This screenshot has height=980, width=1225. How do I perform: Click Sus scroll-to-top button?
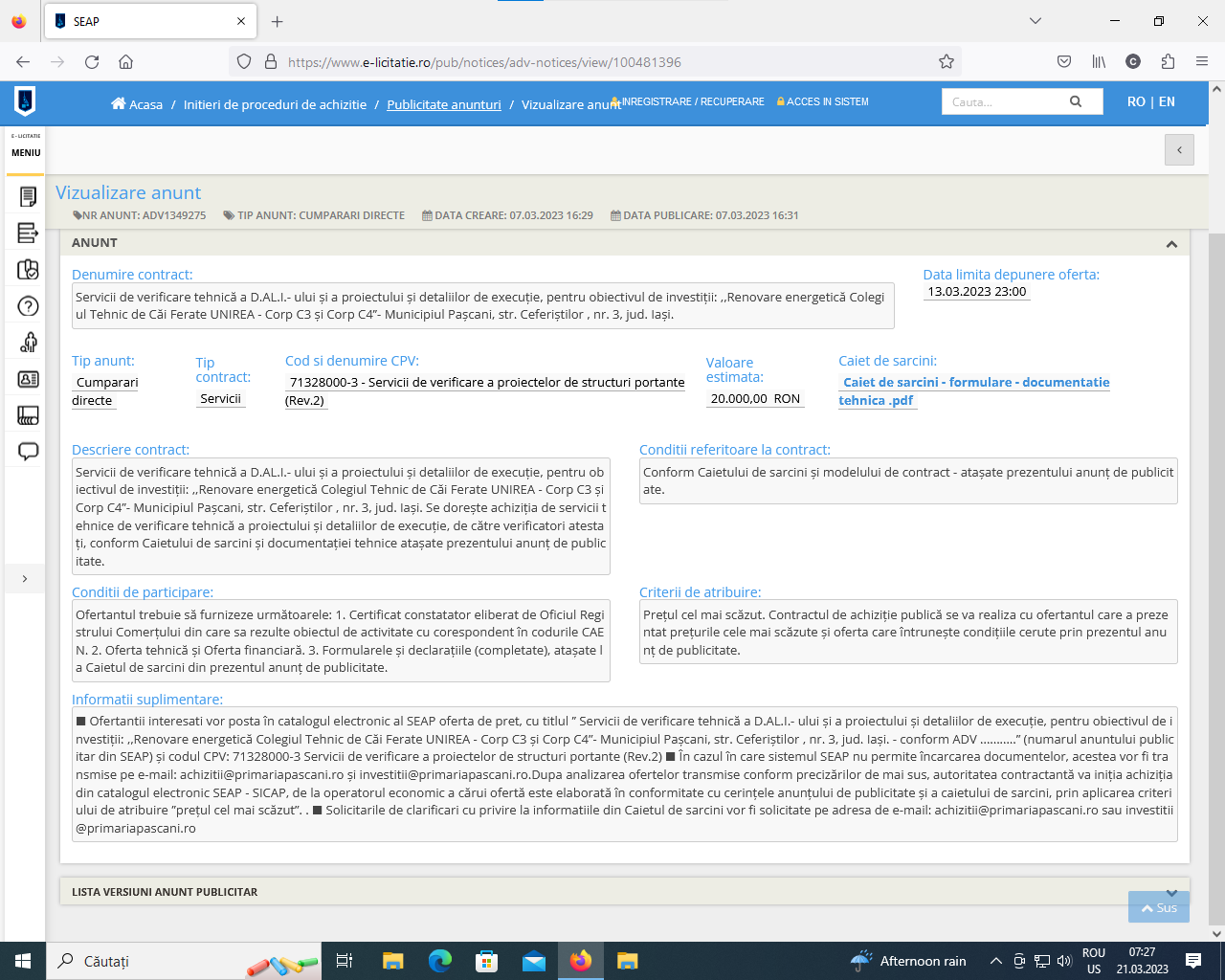coord(1159,907)
